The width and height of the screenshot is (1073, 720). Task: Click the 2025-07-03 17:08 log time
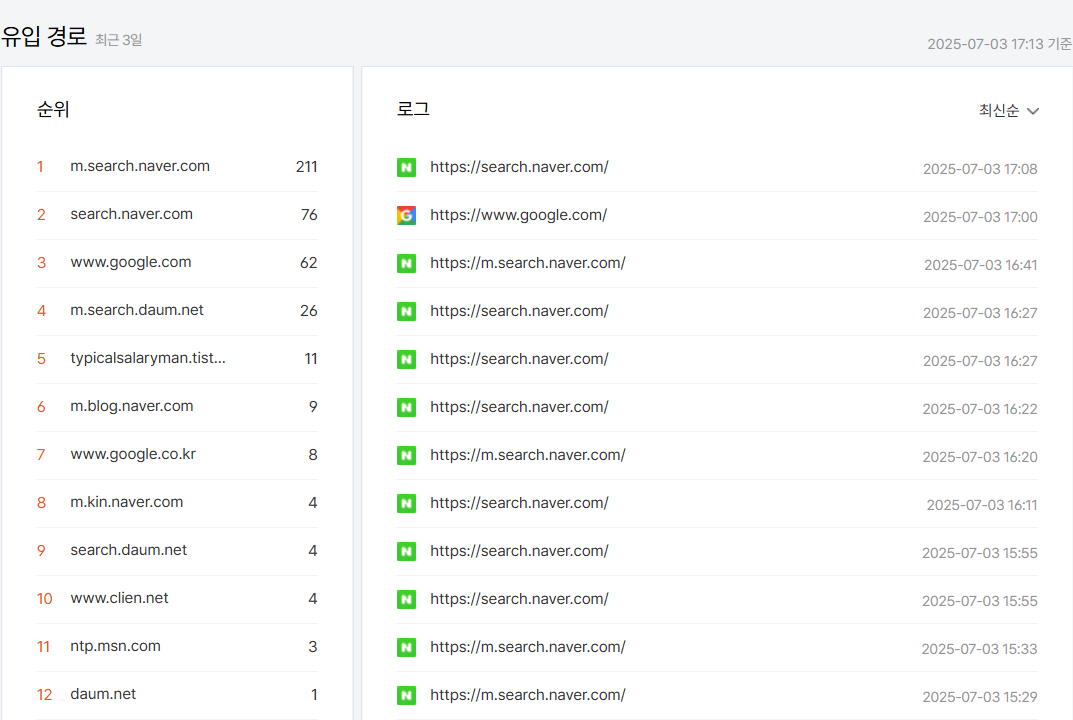click(980, 169)
